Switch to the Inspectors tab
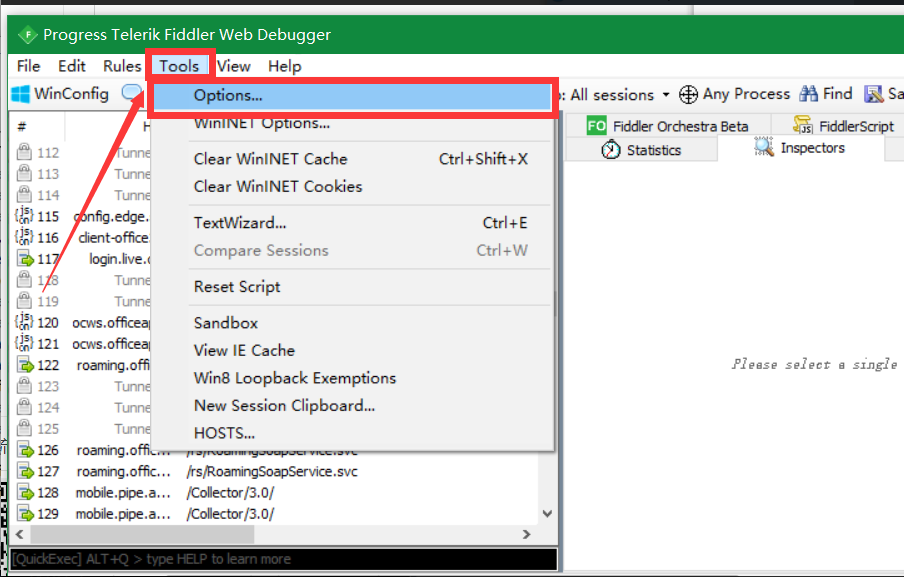 [800, 149]
